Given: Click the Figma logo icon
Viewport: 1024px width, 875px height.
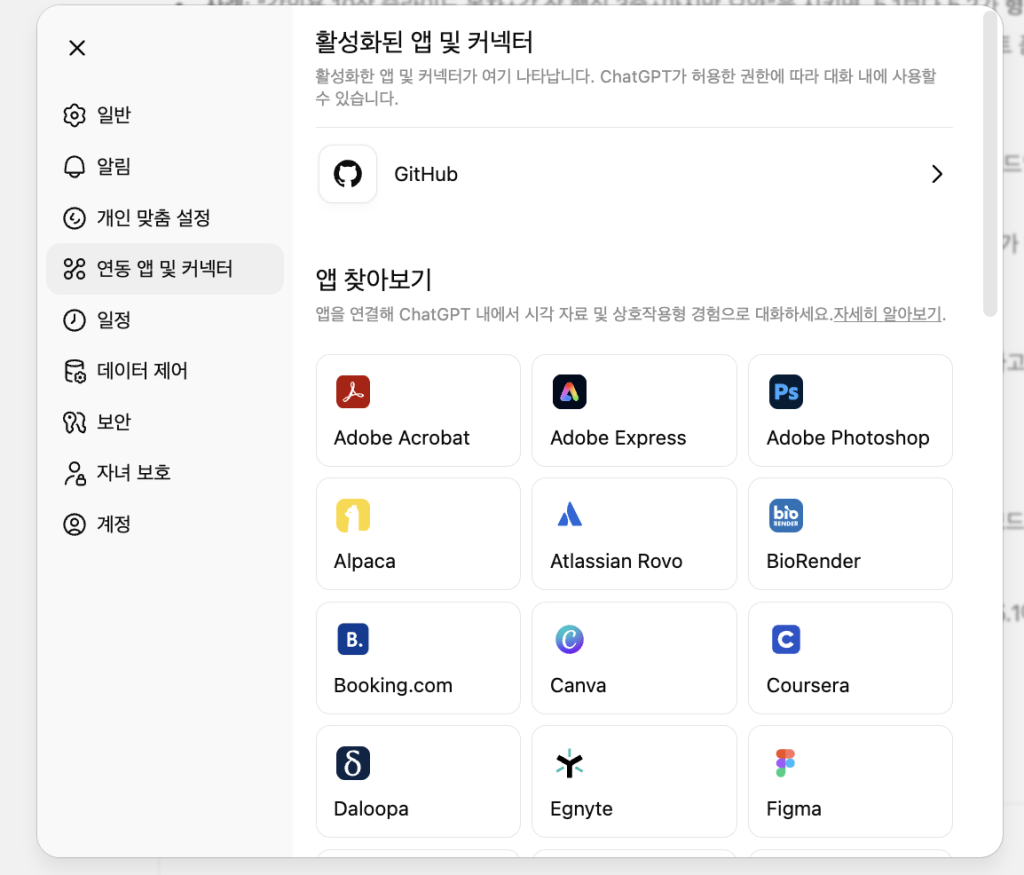Looking at the screenshot, I should click(786, 763).
